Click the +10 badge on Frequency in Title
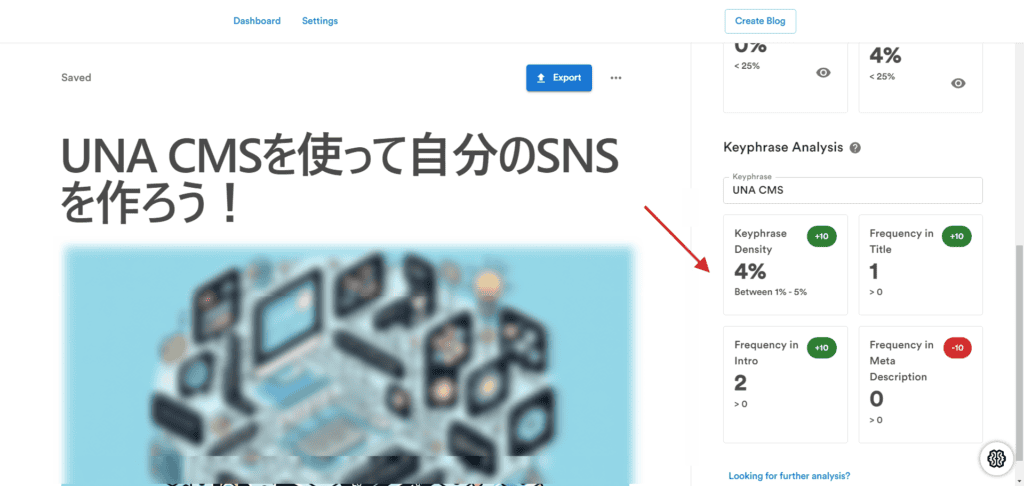This screenshot has height=486, width=1024. (957, 236)
